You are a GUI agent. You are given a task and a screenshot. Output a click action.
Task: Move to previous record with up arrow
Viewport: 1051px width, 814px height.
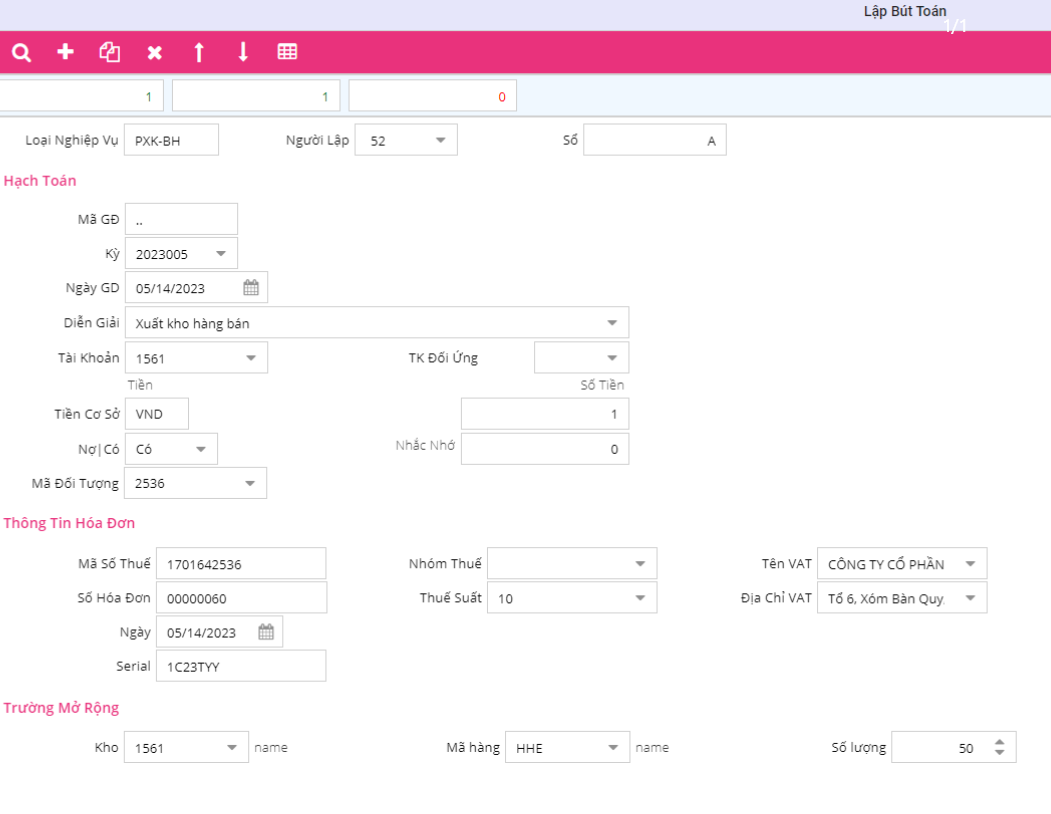199,52
